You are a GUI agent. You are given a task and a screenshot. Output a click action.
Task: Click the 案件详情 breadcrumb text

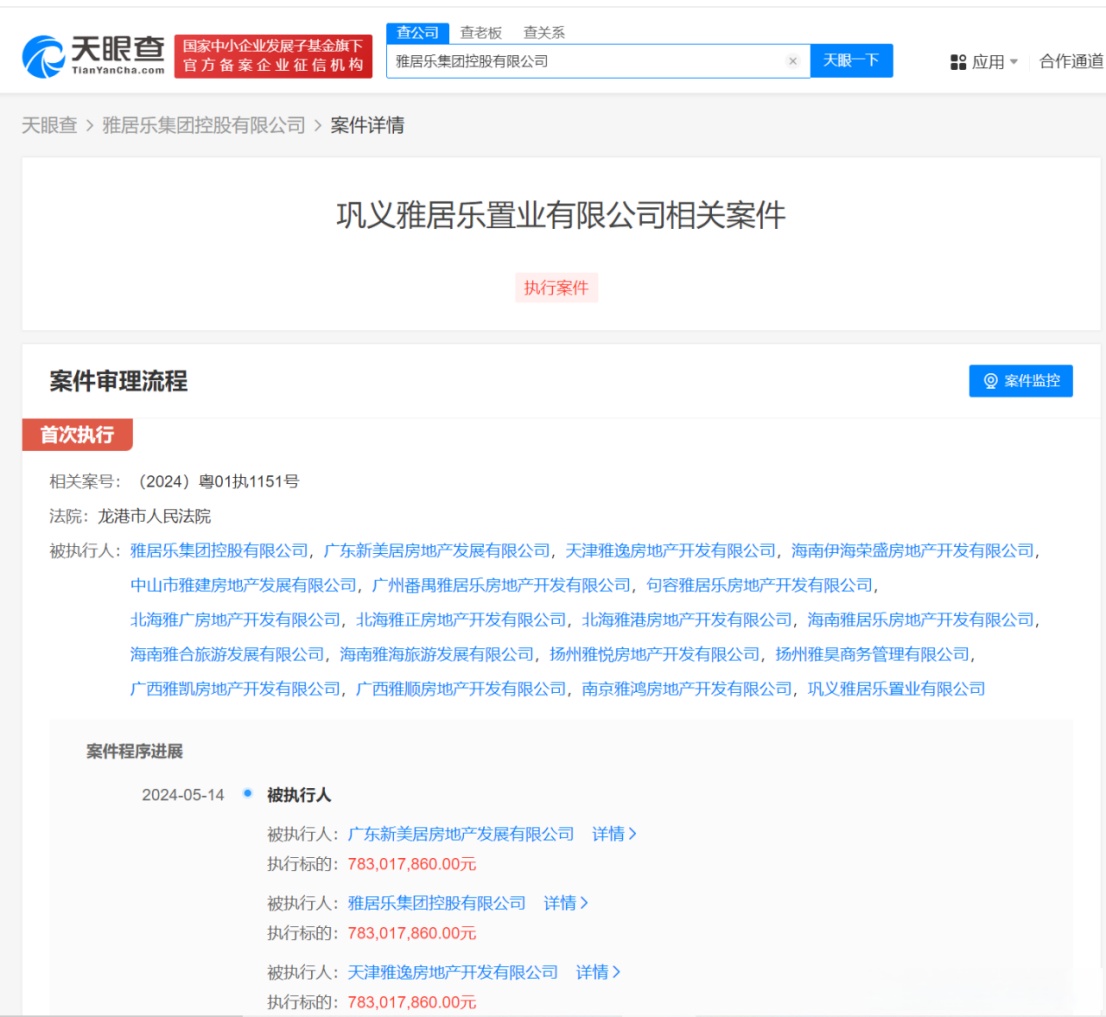tap(367, 126)
